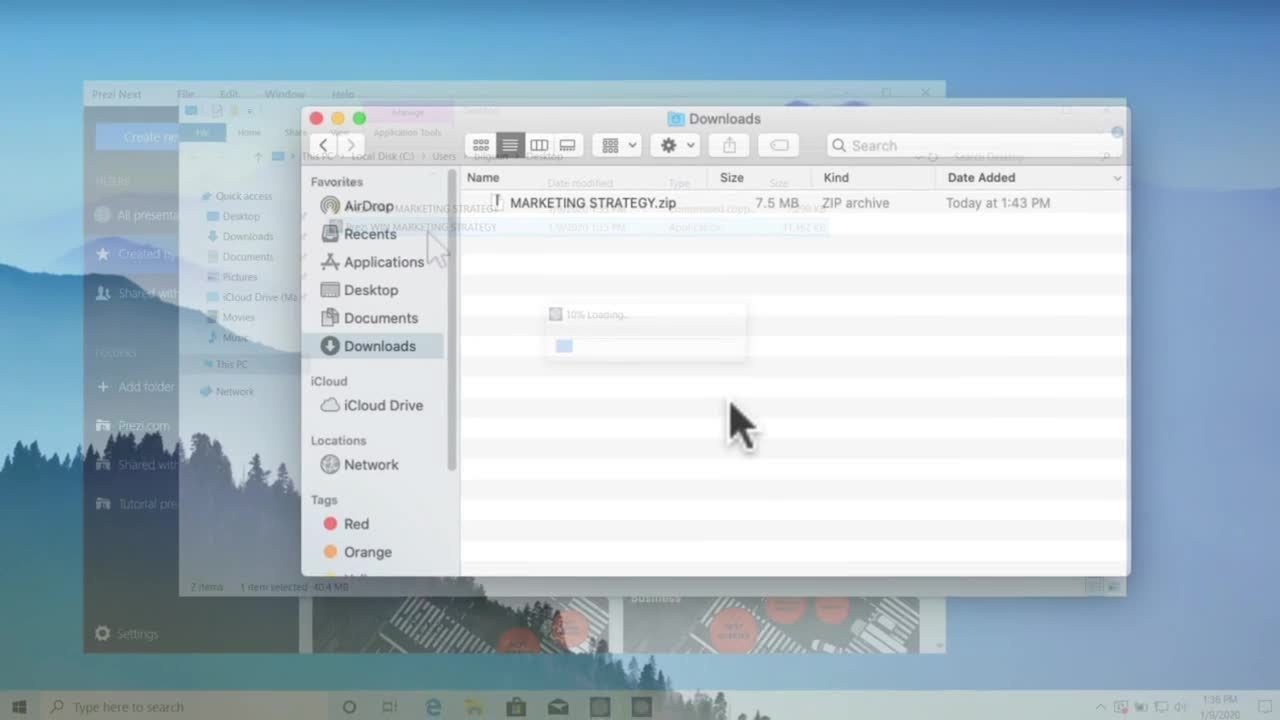Open Applications in Finder sidebar
This screenshot has height=720, width=1280.
(372, 262)
